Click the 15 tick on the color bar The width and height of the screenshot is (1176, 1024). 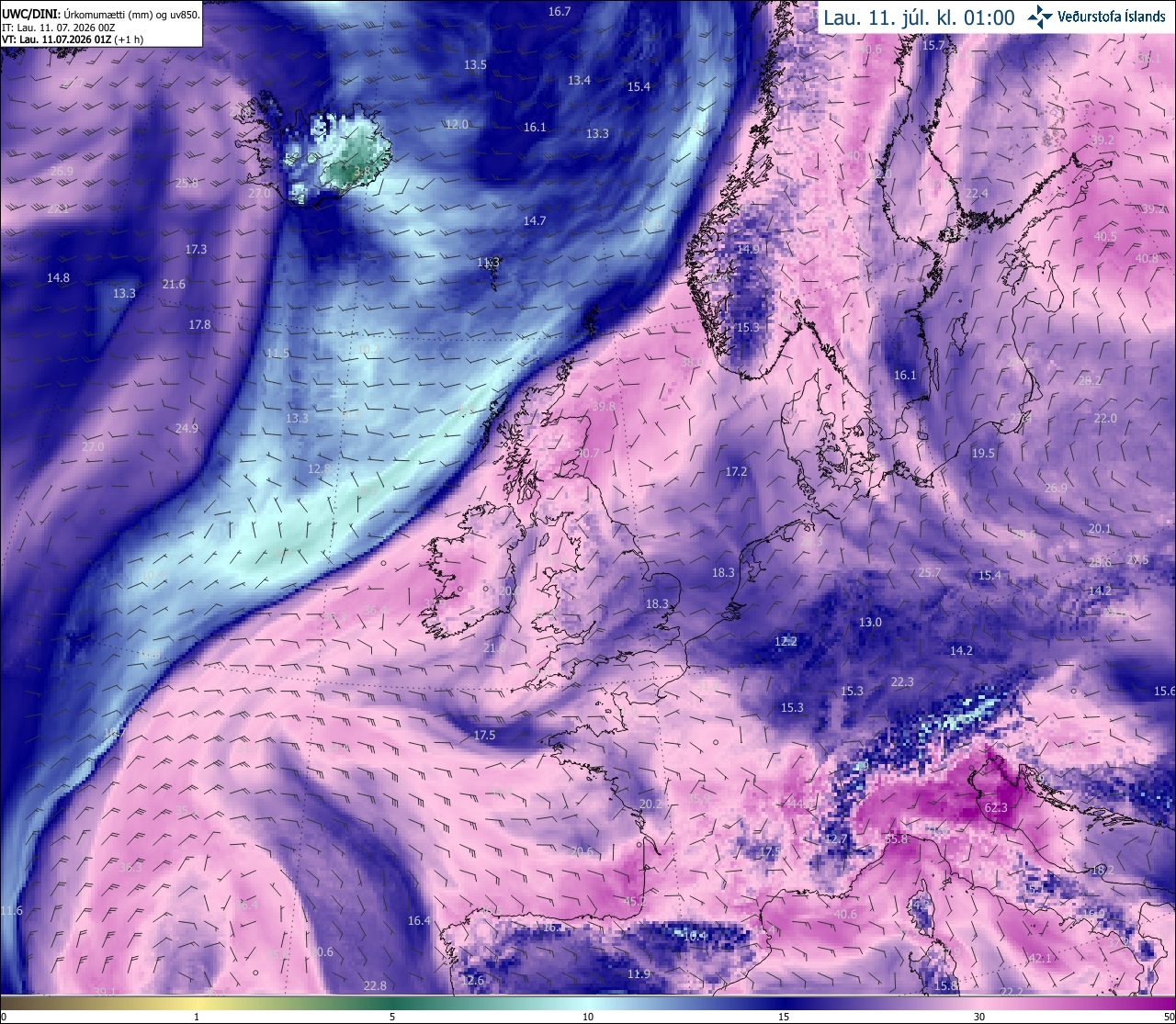click(784, 1016)
